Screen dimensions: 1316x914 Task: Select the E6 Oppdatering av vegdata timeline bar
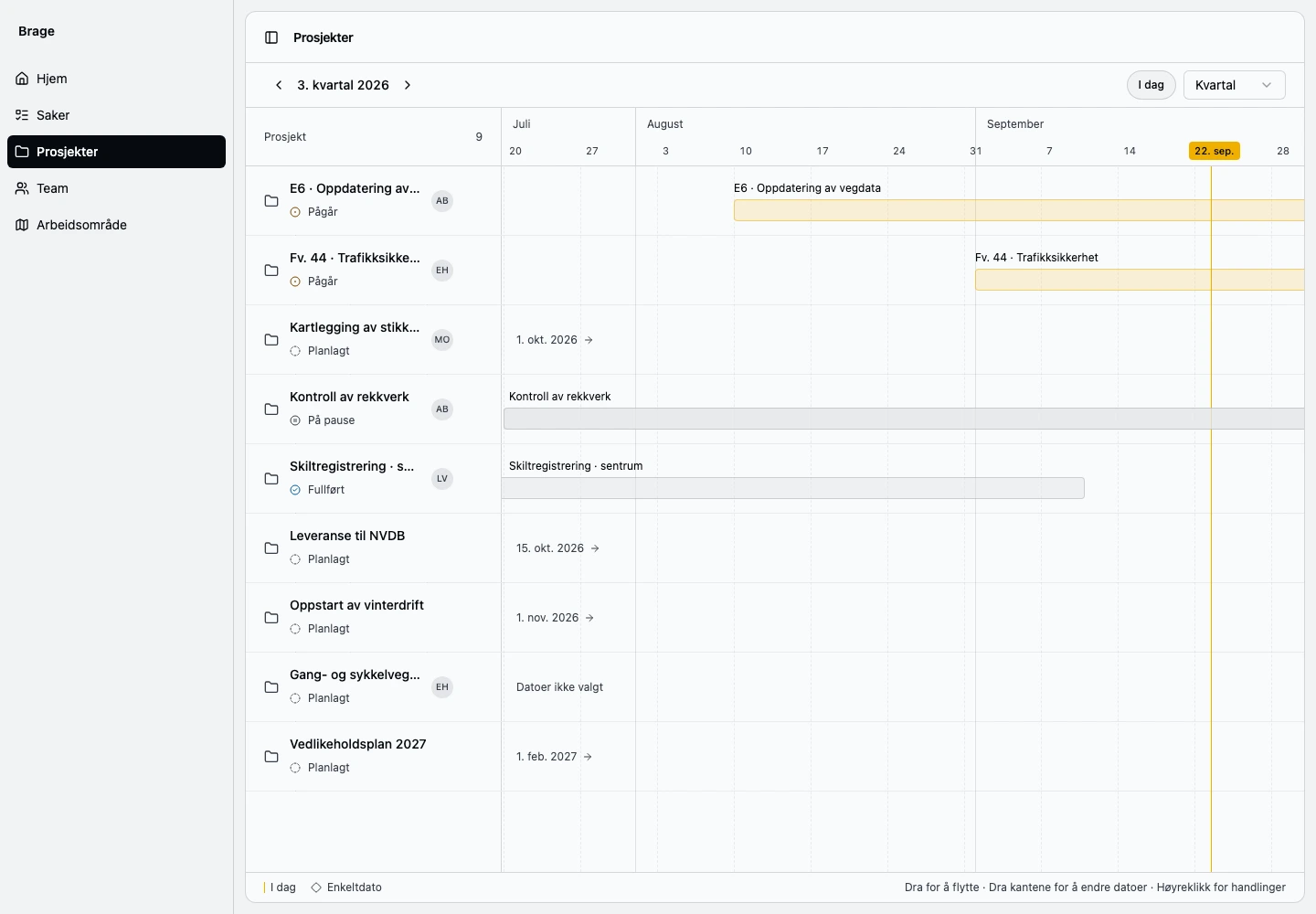[1019, 210]
